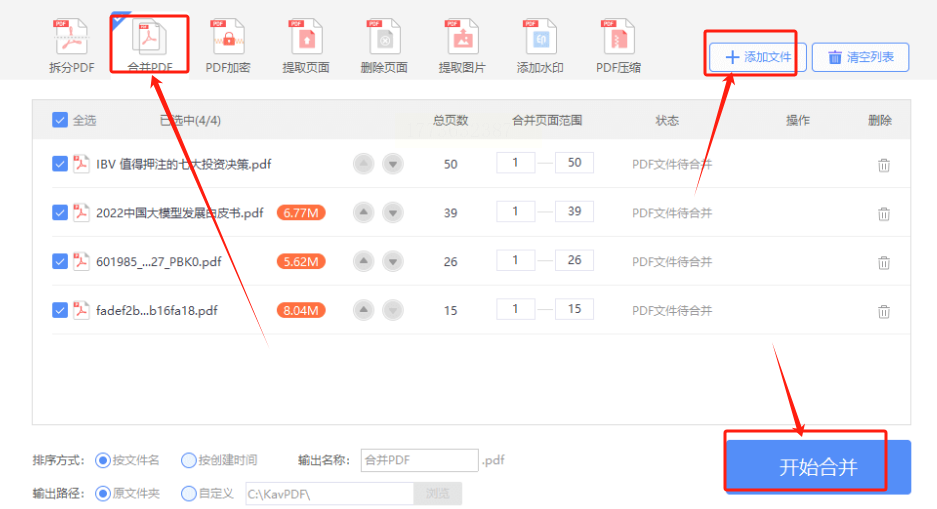Select 原文件夹 original folder output option
This screenshot has width=937, height=509.
pos(103,493)
